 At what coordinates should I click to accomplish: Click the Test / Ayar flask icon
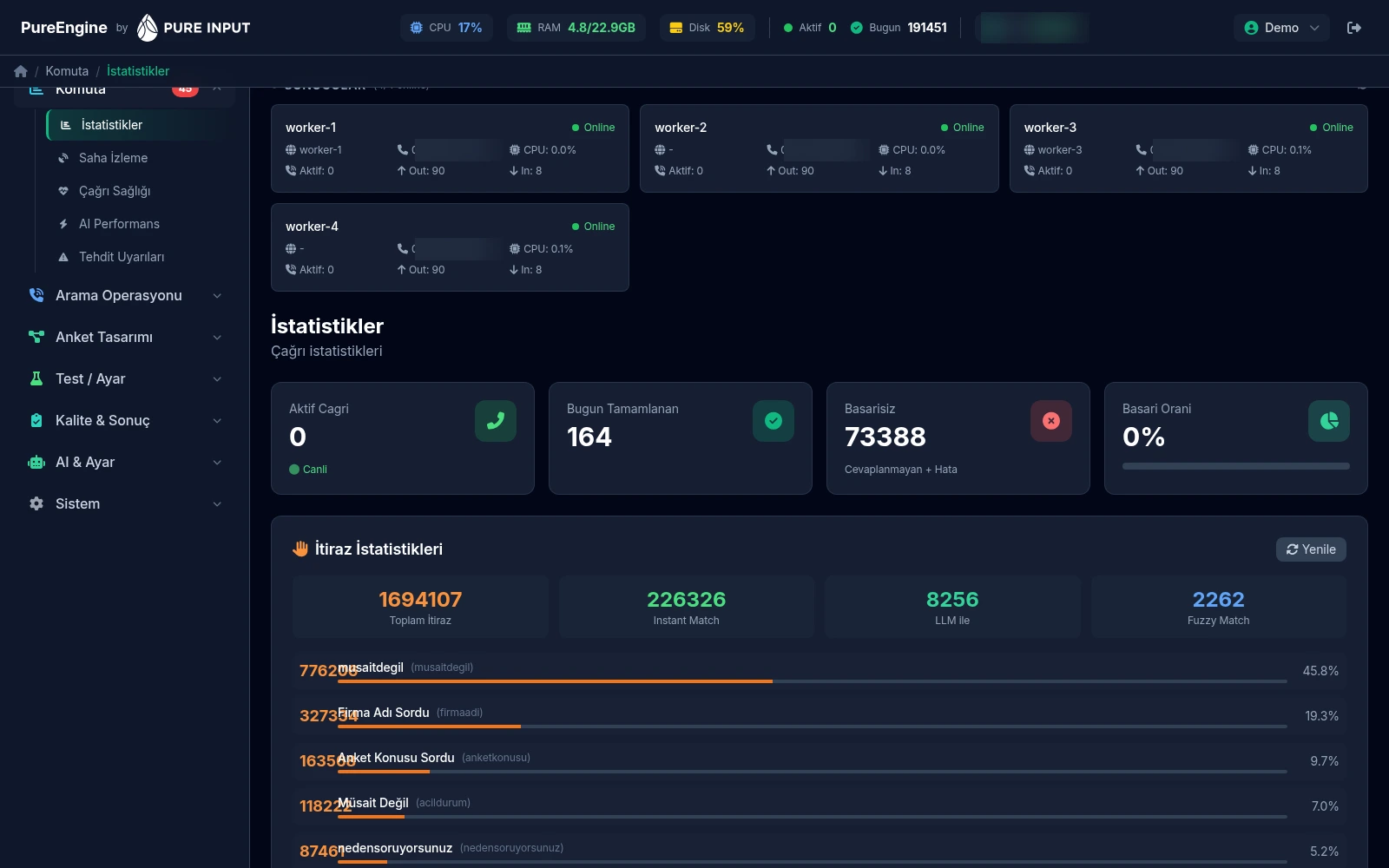click(x=36, y=378)
